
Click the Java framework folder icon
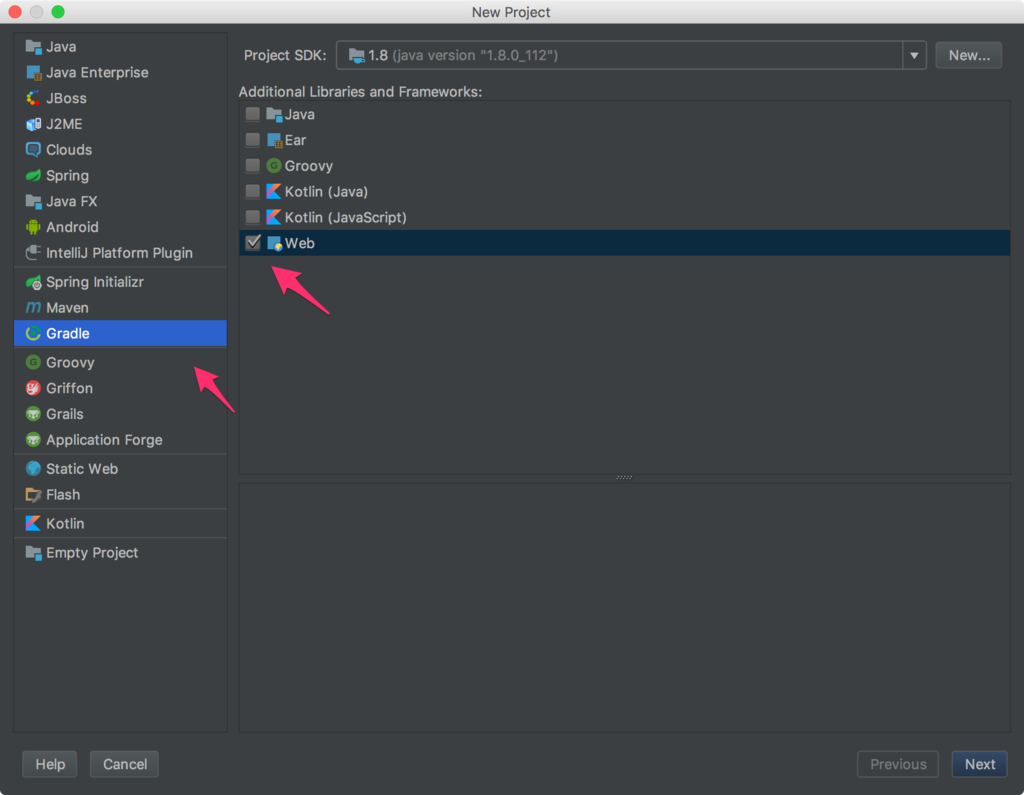[274, 114]
